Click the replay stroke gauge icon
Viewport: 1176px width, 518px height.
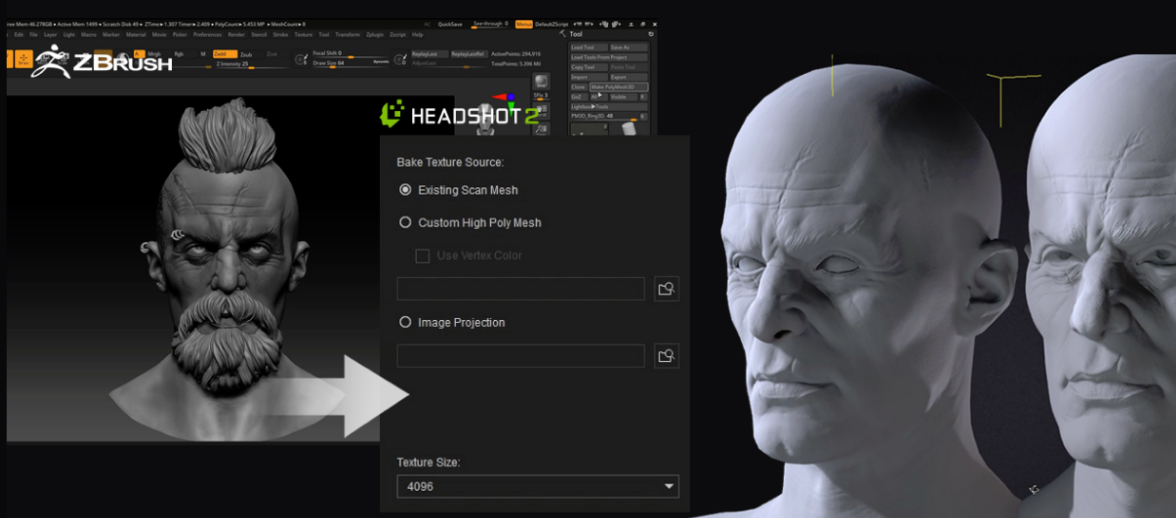point(400,59)
